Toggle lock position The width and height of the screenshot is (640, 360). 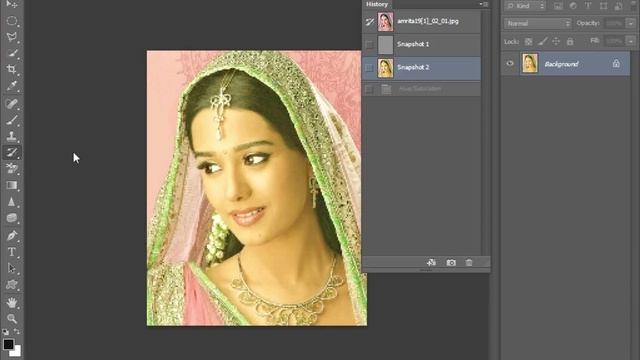coord(556,41)
